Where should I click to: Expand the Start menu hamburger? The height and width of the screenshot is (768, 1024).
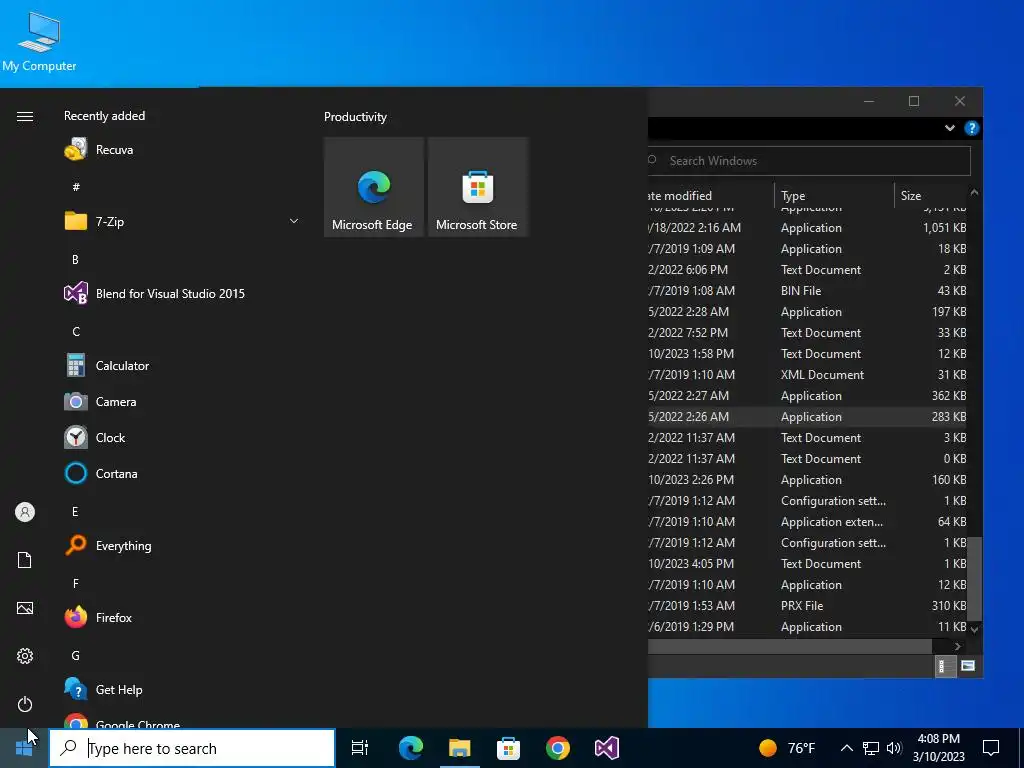click(25, 116)
